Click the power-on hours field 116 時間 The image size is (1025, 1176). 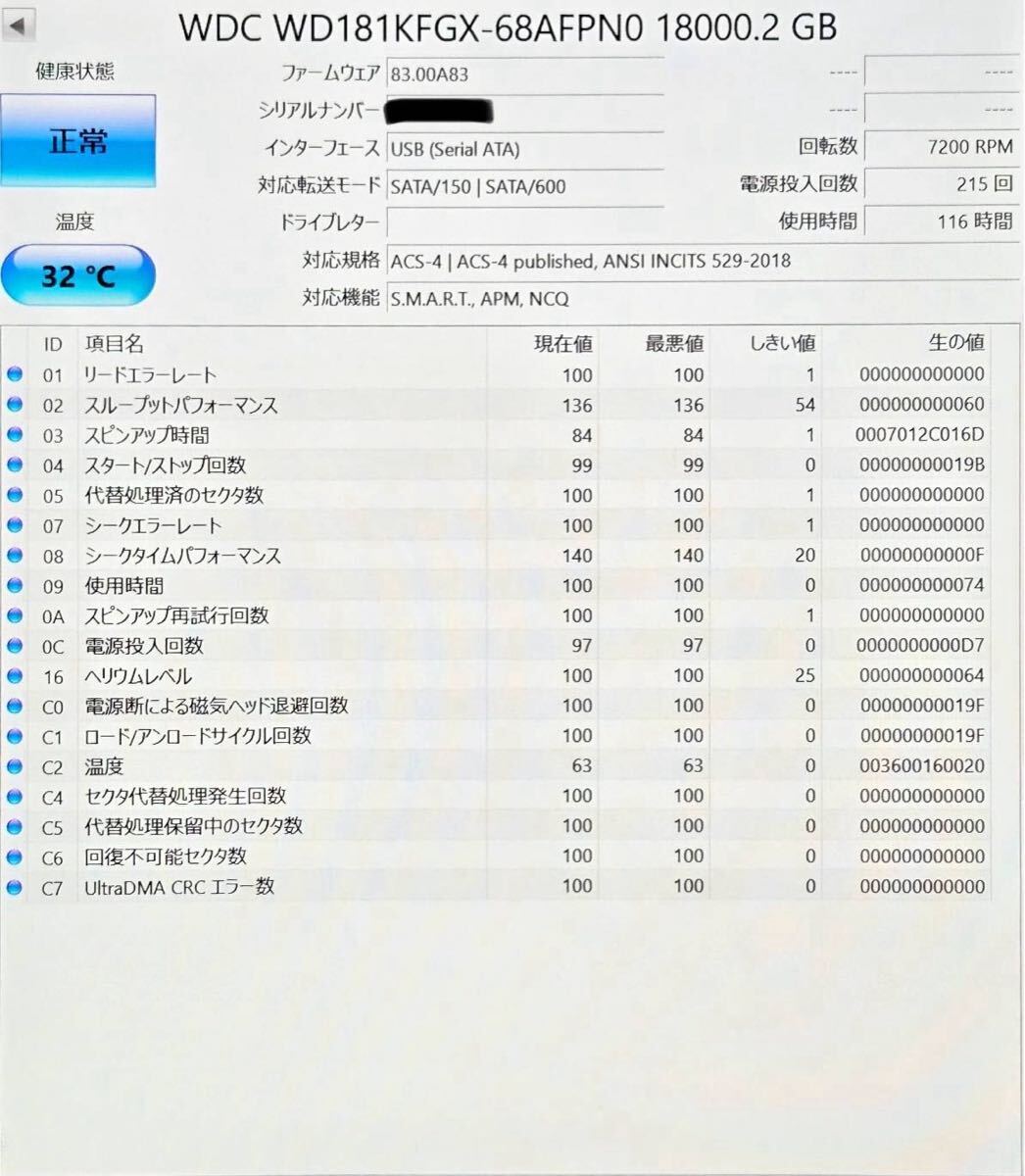[x=940, y=220]
